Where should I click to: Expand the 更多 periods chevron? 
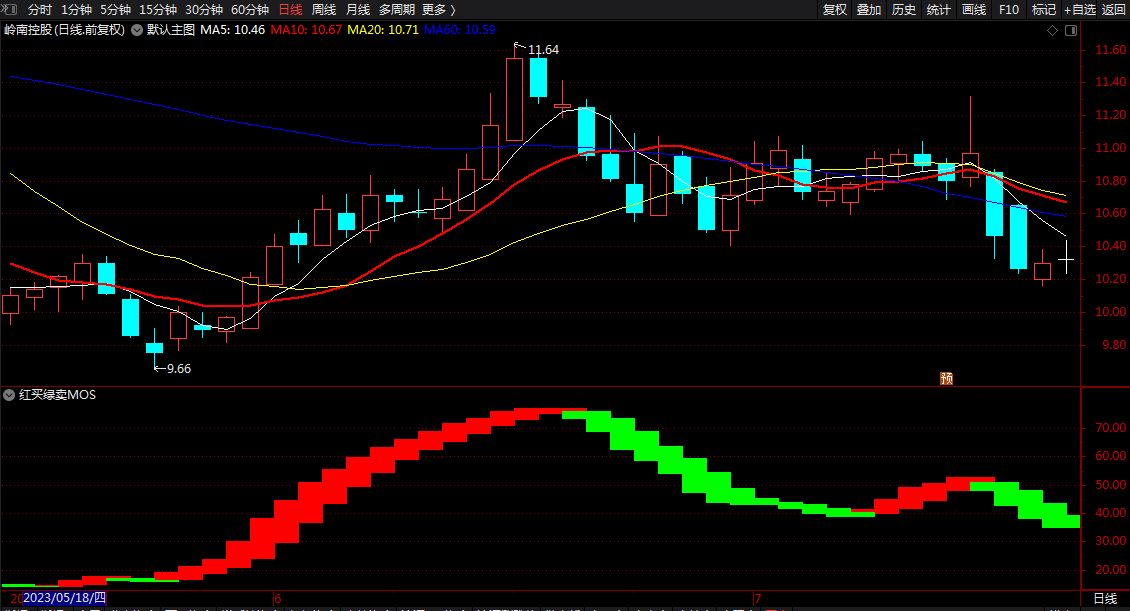pos(453,9)
